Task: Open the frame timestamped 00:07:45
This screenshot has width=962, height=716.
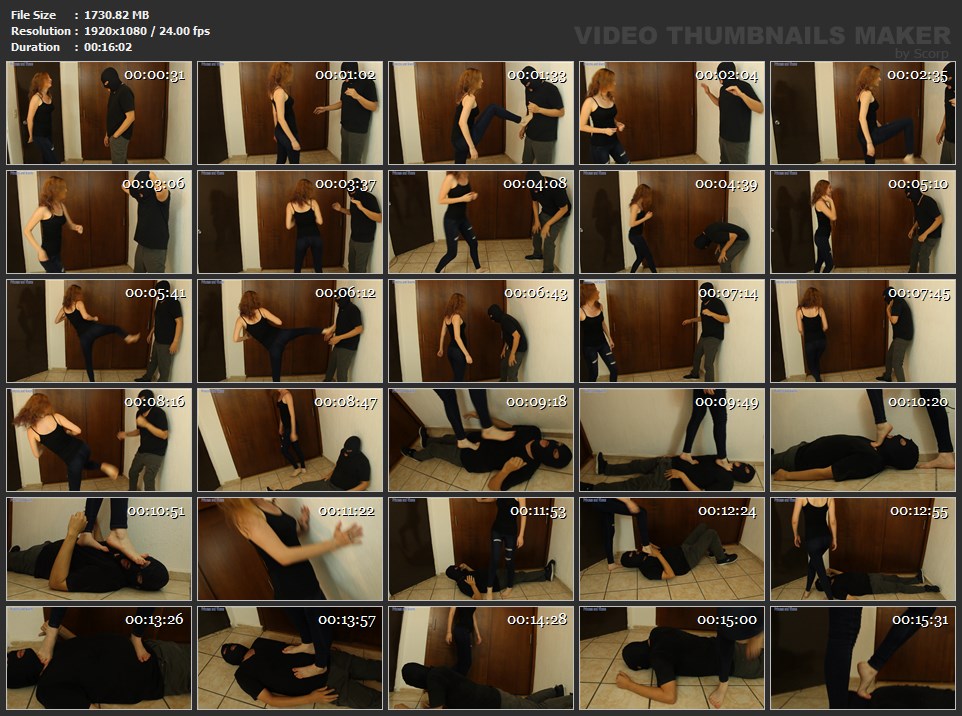Action: 863,331
